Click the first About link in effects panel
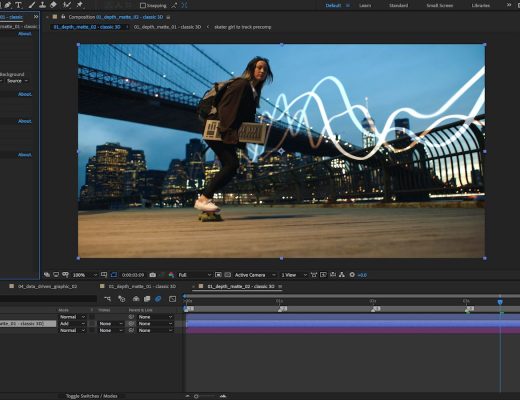Viewport: 520px width, 400px height. point(25,34)
